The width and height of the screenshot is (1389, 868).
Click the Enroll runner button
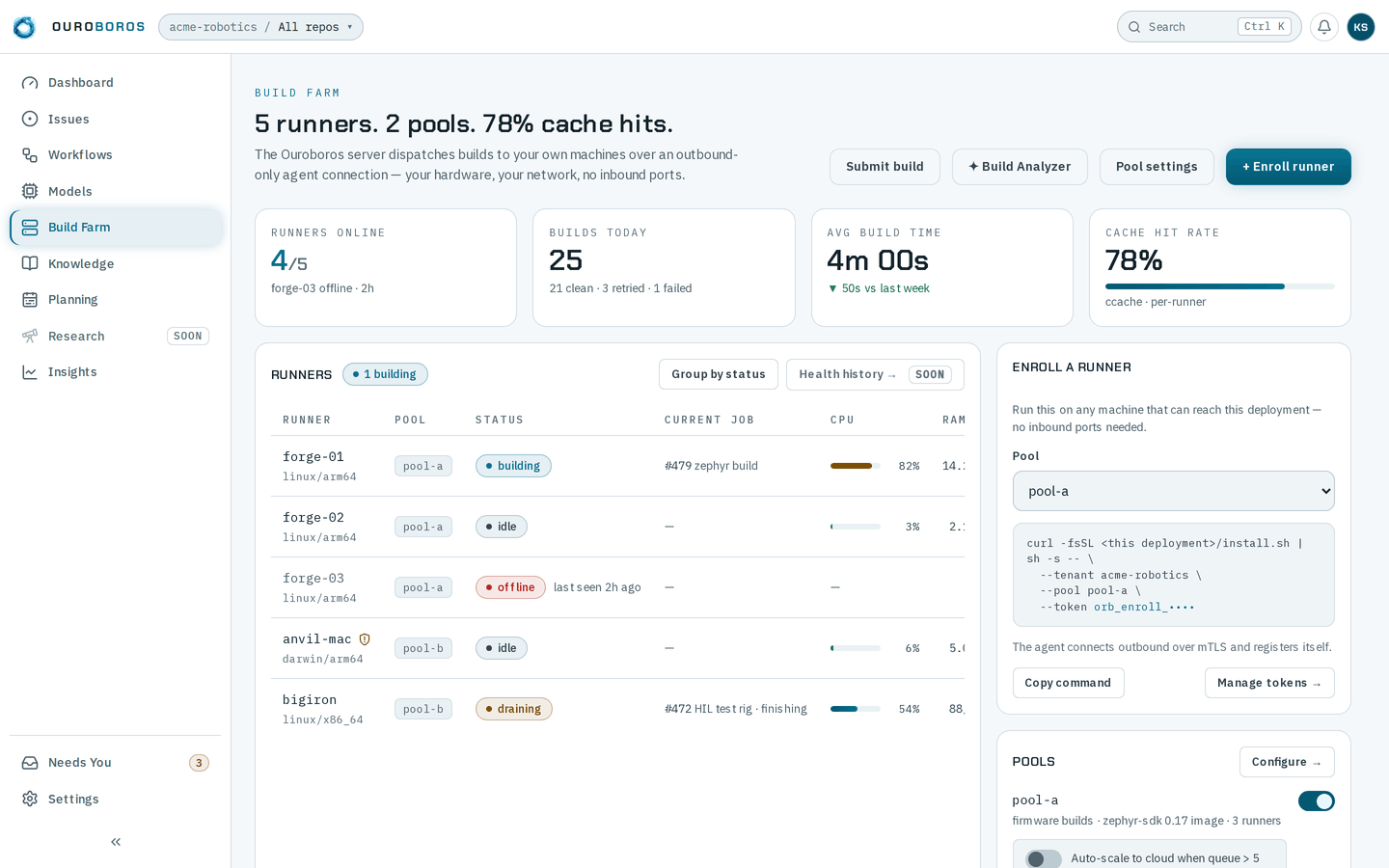tap(1288, 167)
